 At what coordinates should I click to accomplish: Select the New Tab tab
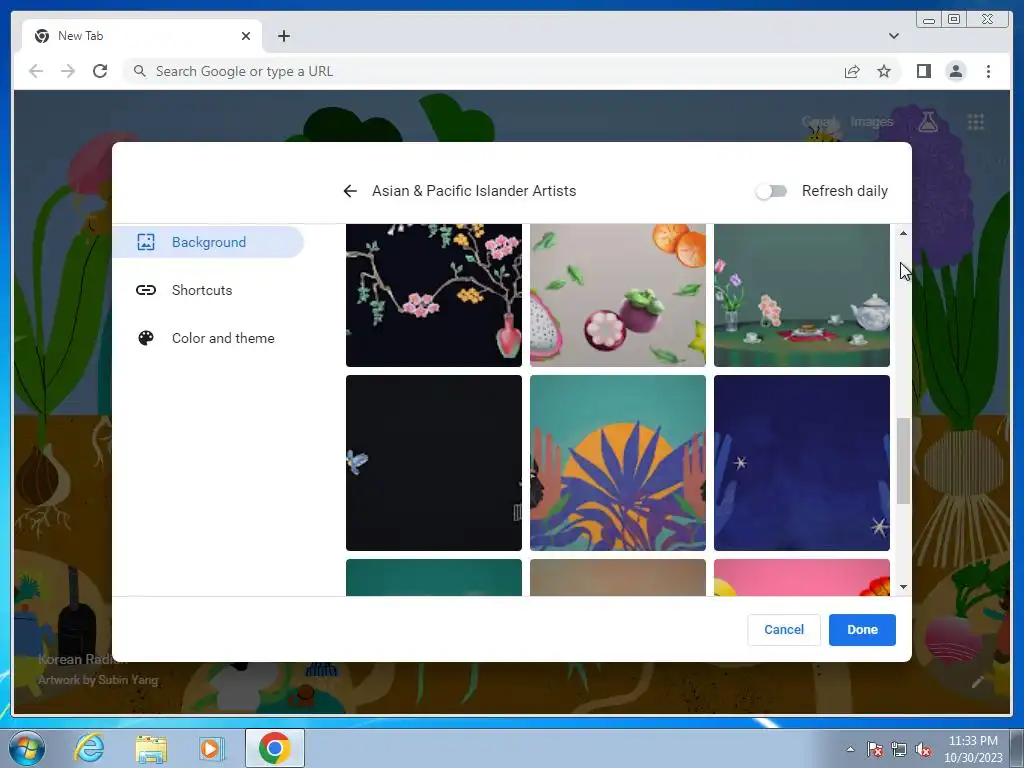pyautogui.click(x=142, y=36)
